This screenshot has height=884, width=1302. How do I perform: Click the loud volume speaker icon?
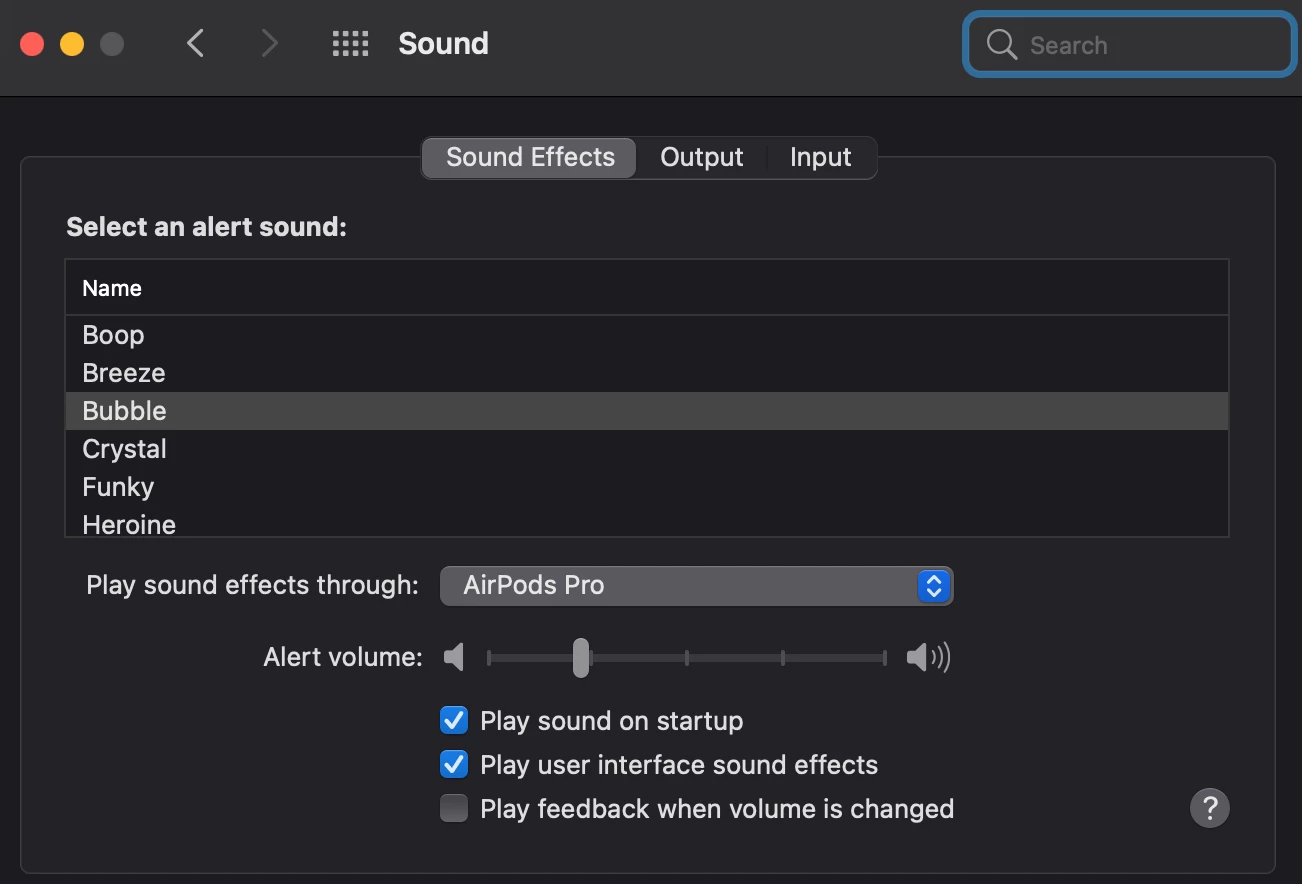[x=928, y=657]
